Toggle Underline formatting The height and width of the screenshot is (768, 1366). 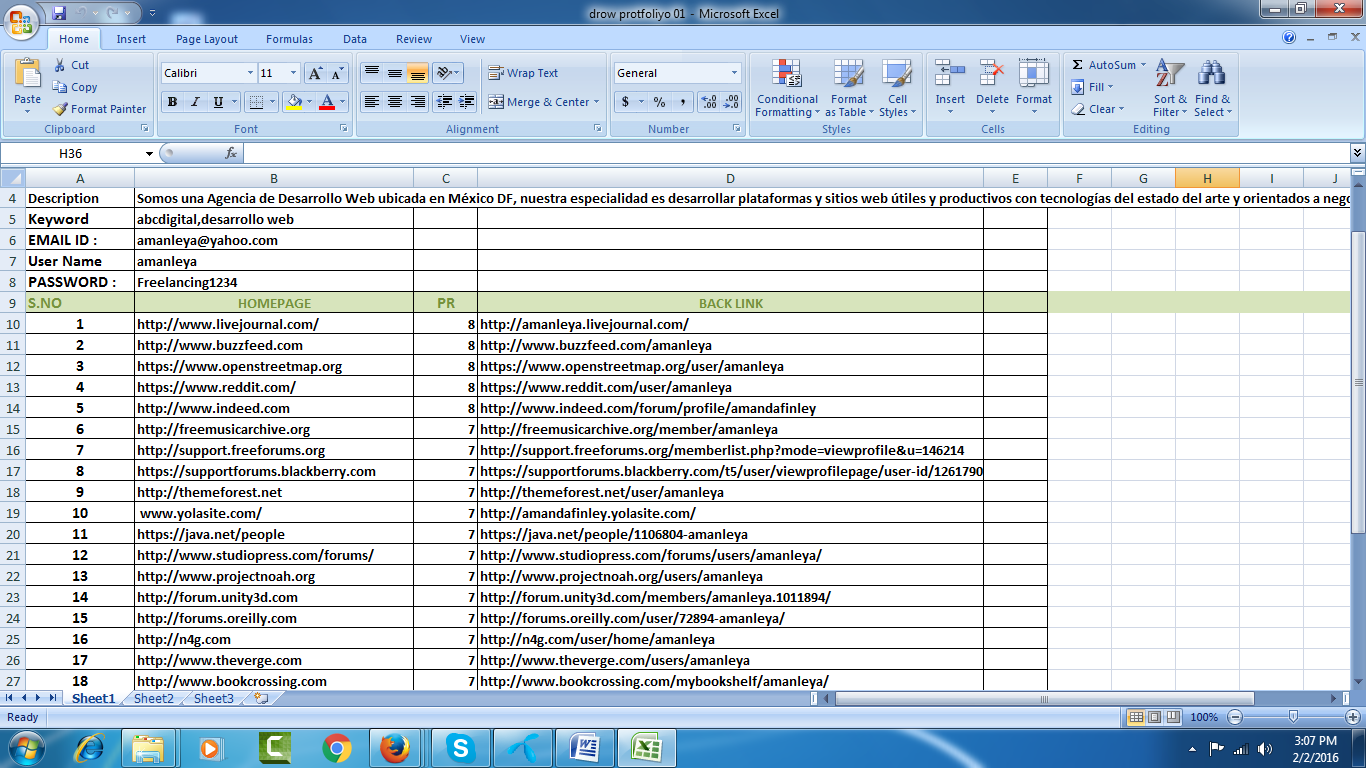point(218,102)
